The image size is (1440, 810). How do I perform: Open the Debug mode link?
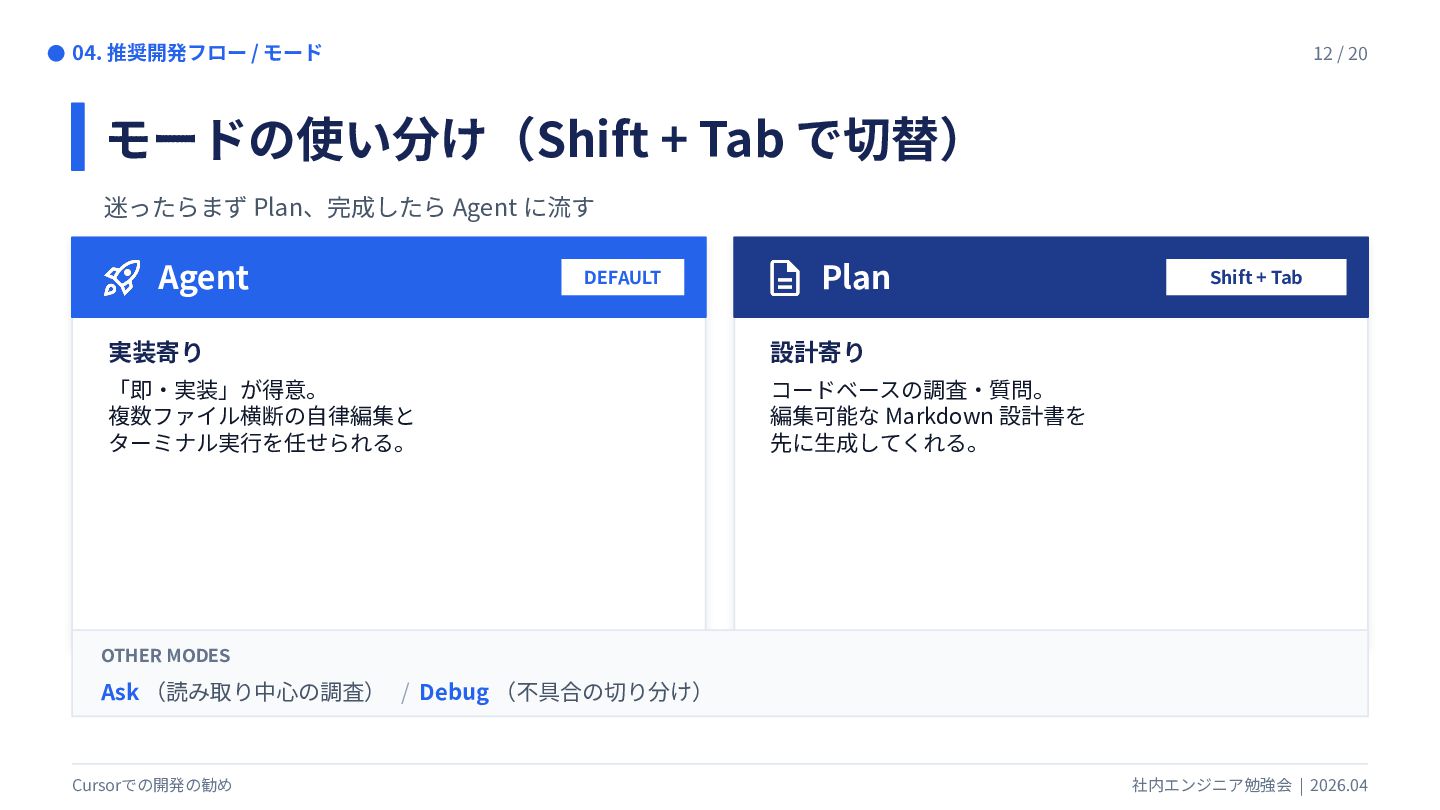pyautogui.click(x=454, y=692)
